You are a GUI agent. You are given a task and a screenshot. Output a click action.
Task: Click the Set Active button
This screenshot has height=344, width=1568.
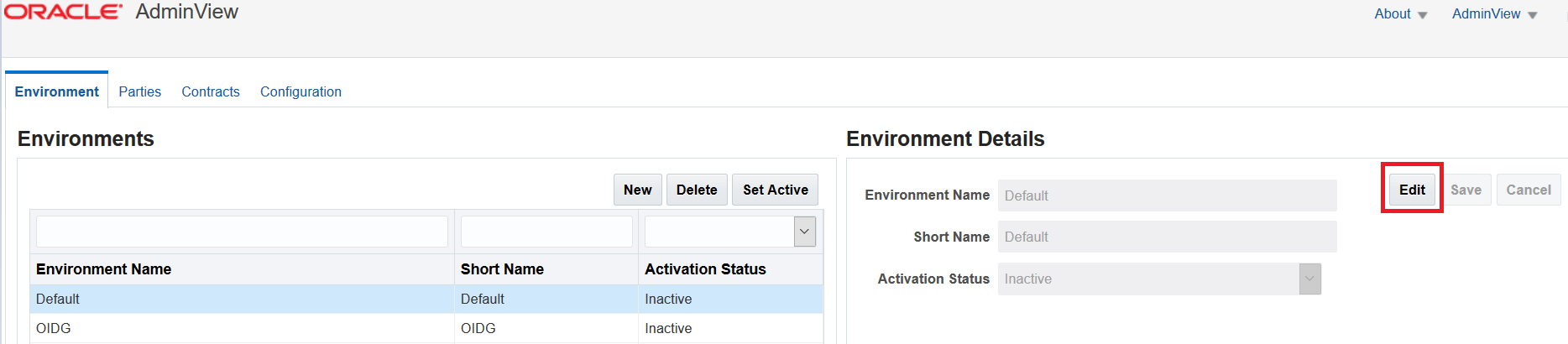tap(775, 190)
